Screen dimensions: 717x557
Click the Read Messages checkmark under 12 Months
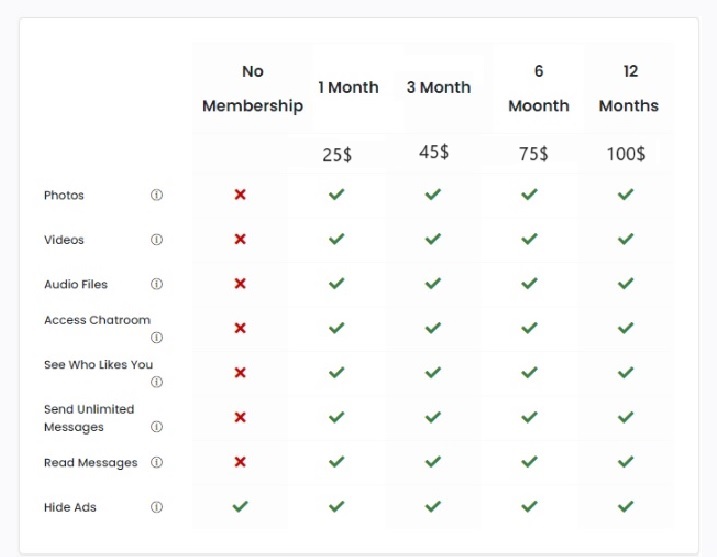tap(625, 462)
